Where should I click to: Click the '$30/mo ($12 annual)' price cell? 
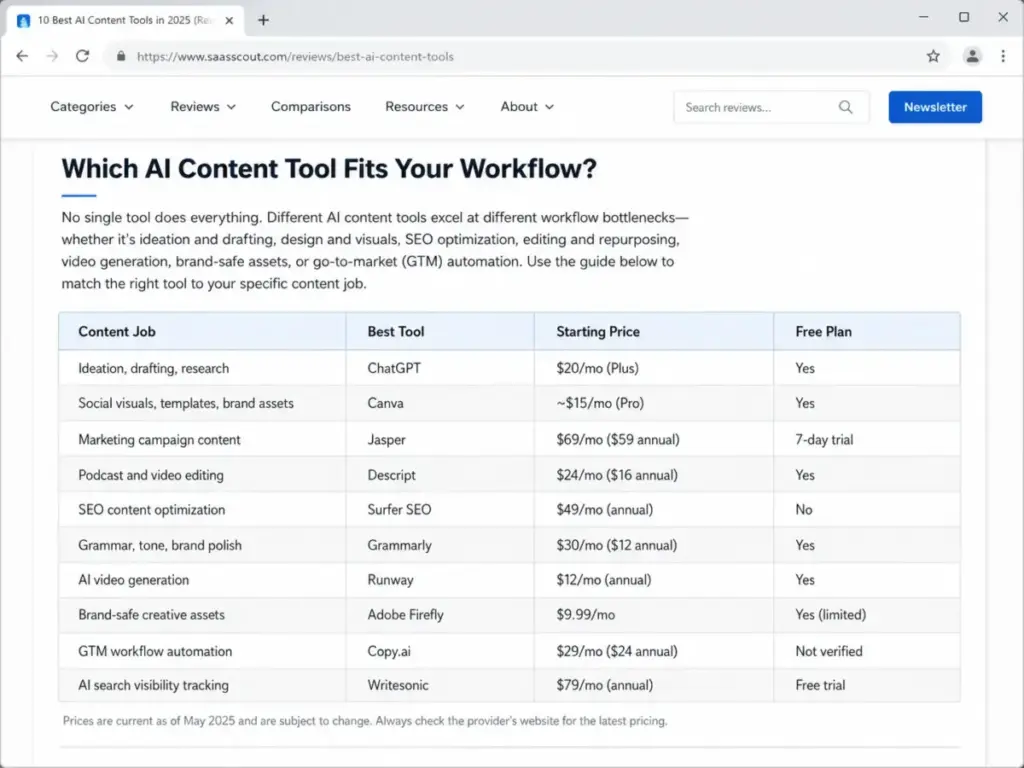pyautogui.click(x=654, y=545)
